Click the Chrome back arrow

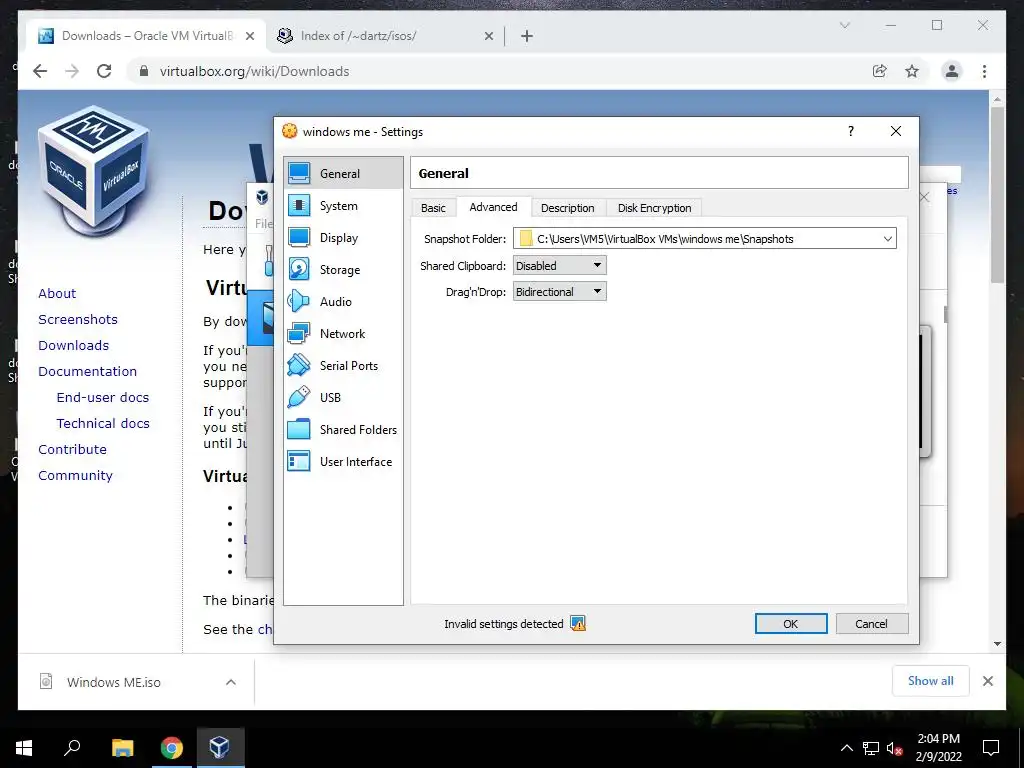coord(40,71)
